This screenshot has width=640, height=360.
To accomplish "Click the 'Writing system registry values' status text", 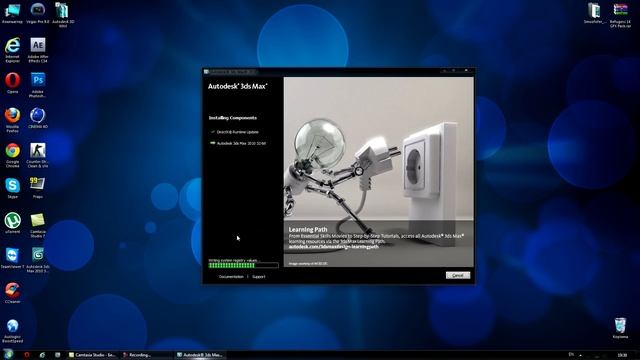I will [x=233, y=260].
